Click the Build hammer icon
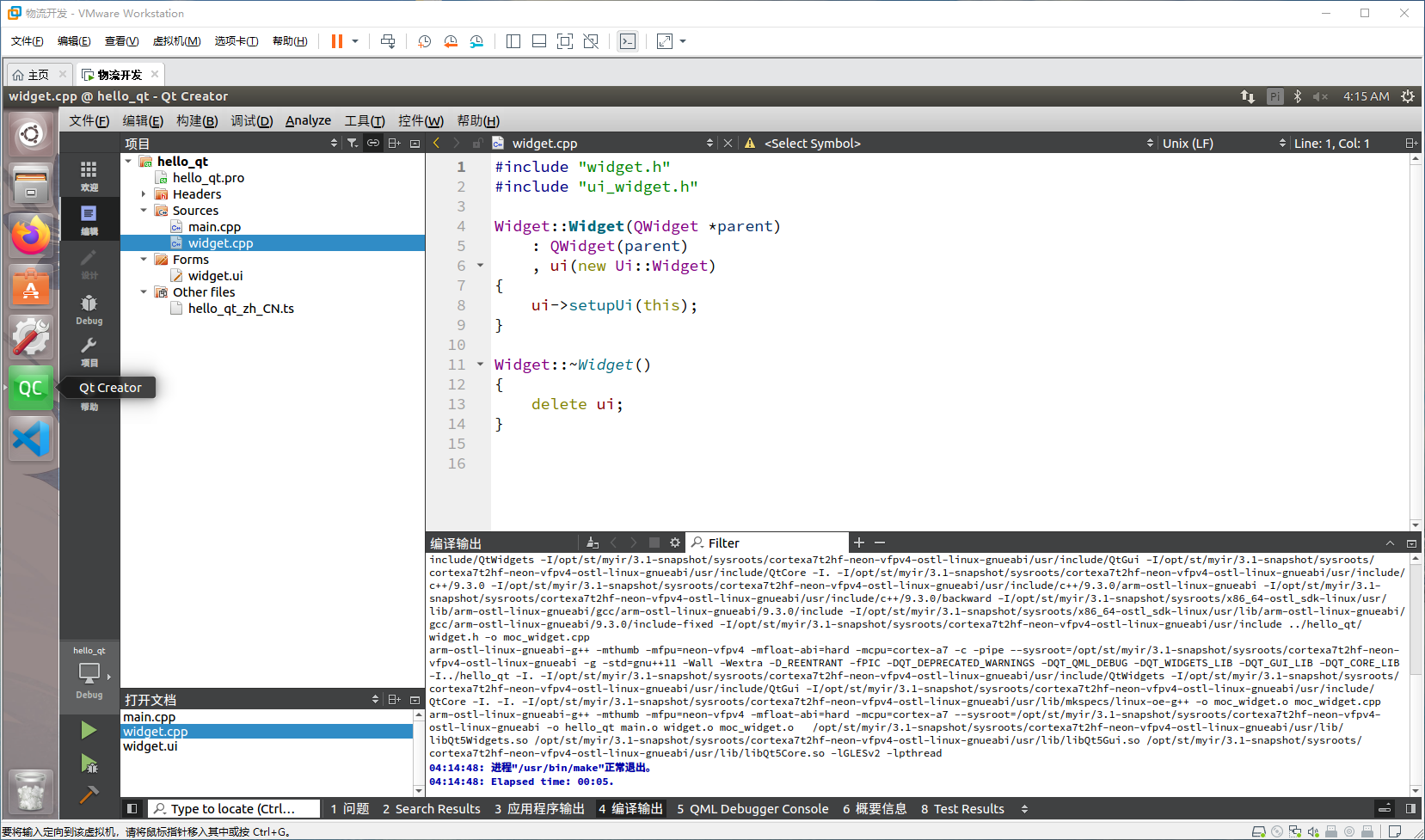The image size is (1425, 840). click(89, 795)
